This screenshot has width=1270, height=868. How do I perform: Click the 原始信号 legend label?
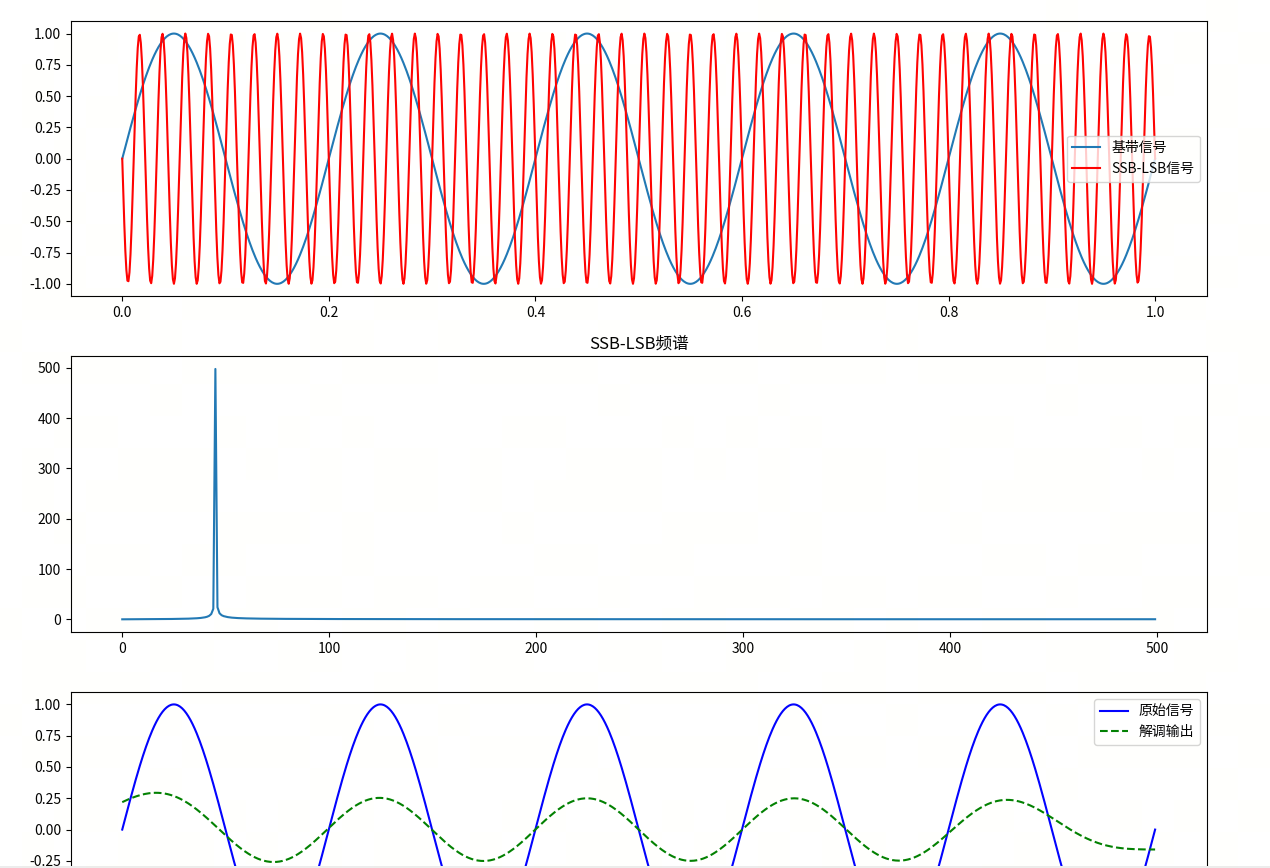pos(1166,710)
